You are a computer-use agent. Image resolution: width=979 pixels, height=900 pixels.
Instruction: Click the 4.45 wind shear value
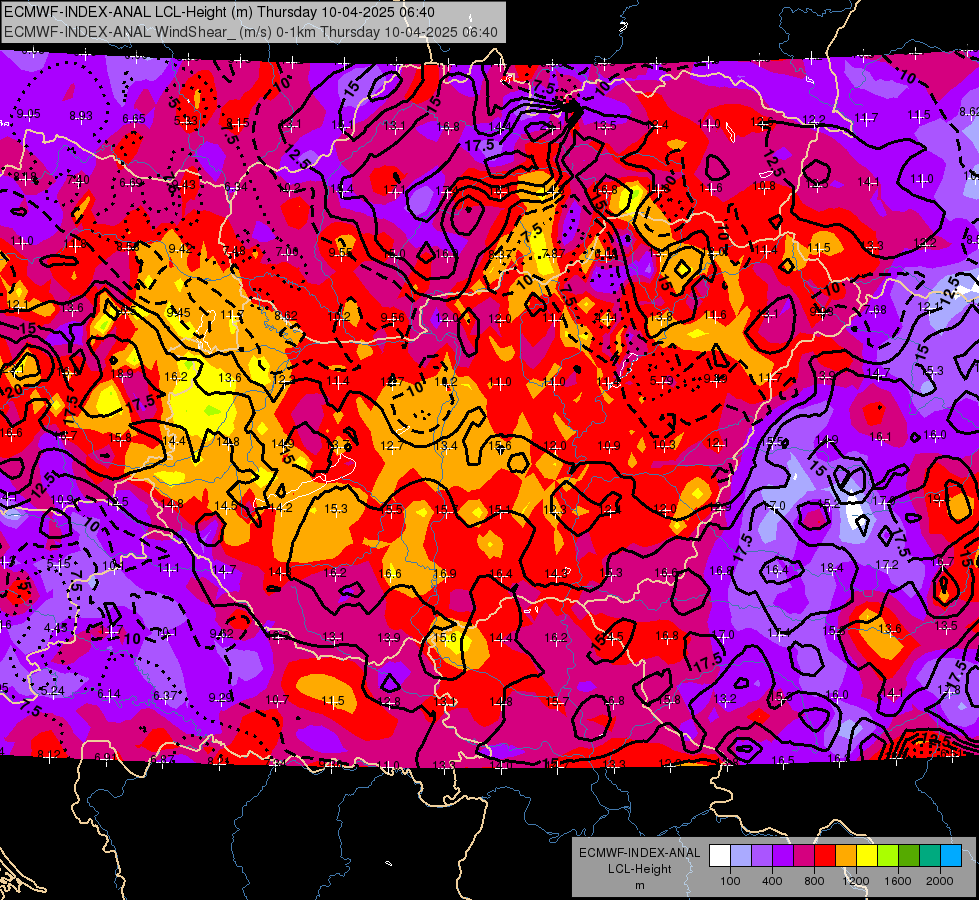click(x=56, y=627)
